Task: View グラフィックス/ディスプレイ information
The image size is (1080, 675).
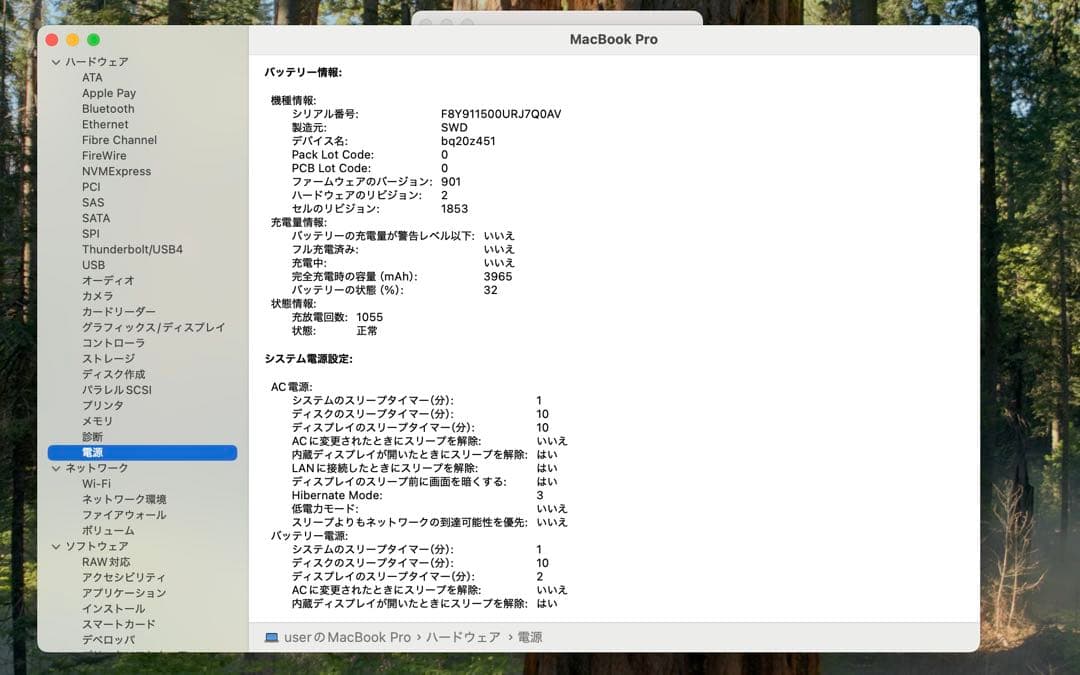Action: tap(154, 327)
